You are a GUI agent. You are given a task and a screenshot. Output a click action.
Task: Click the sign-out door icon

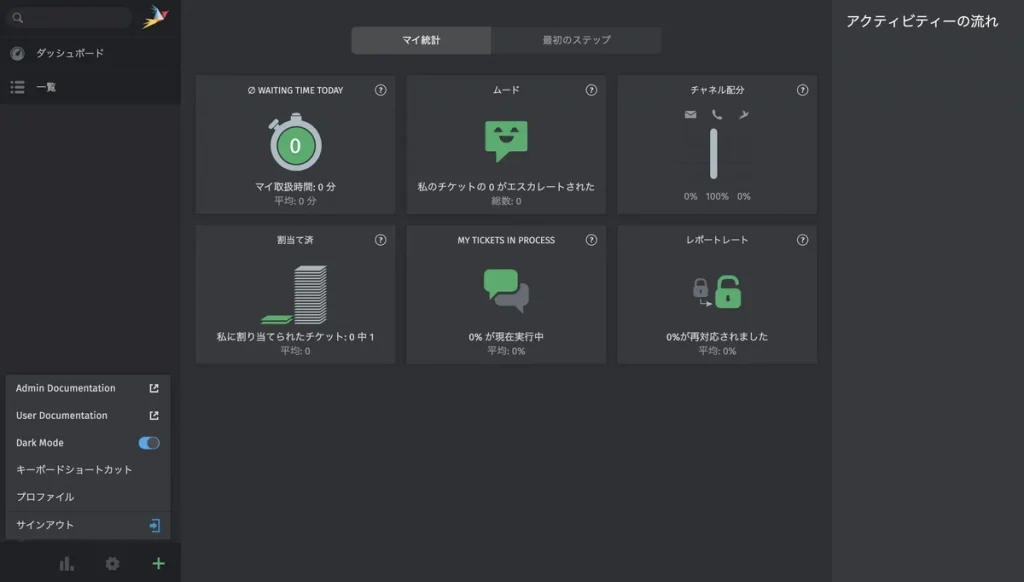click(155, 525)
